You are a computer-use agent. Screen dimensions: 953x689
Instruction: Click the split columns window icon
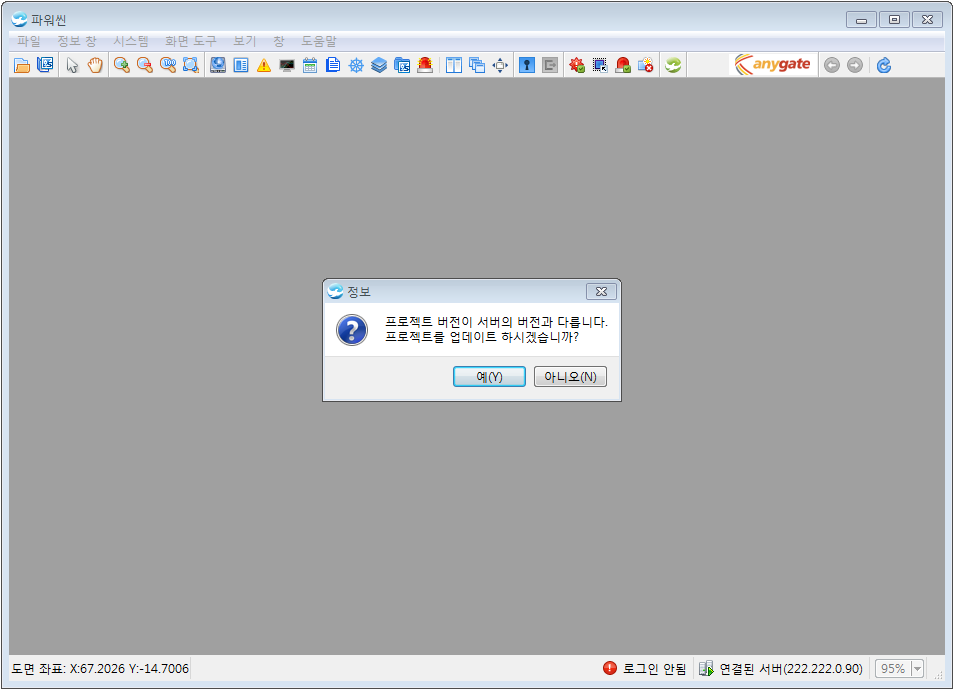pos(453,65)
